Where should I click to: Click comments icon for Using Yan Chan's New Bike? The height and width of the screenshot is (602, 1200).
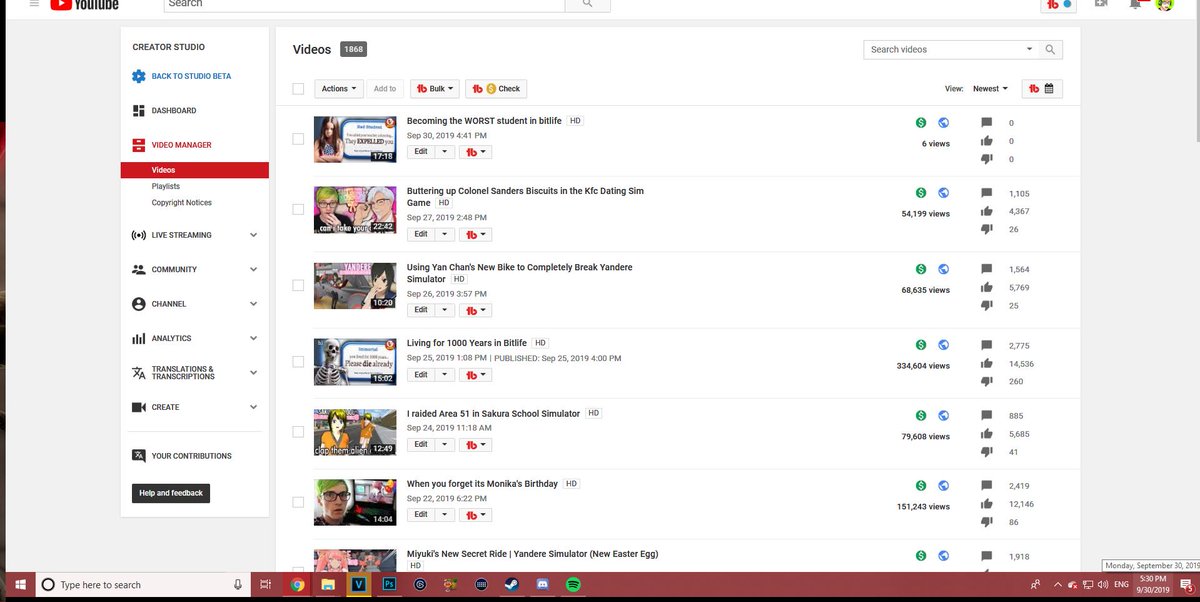(x=987, y=269)
